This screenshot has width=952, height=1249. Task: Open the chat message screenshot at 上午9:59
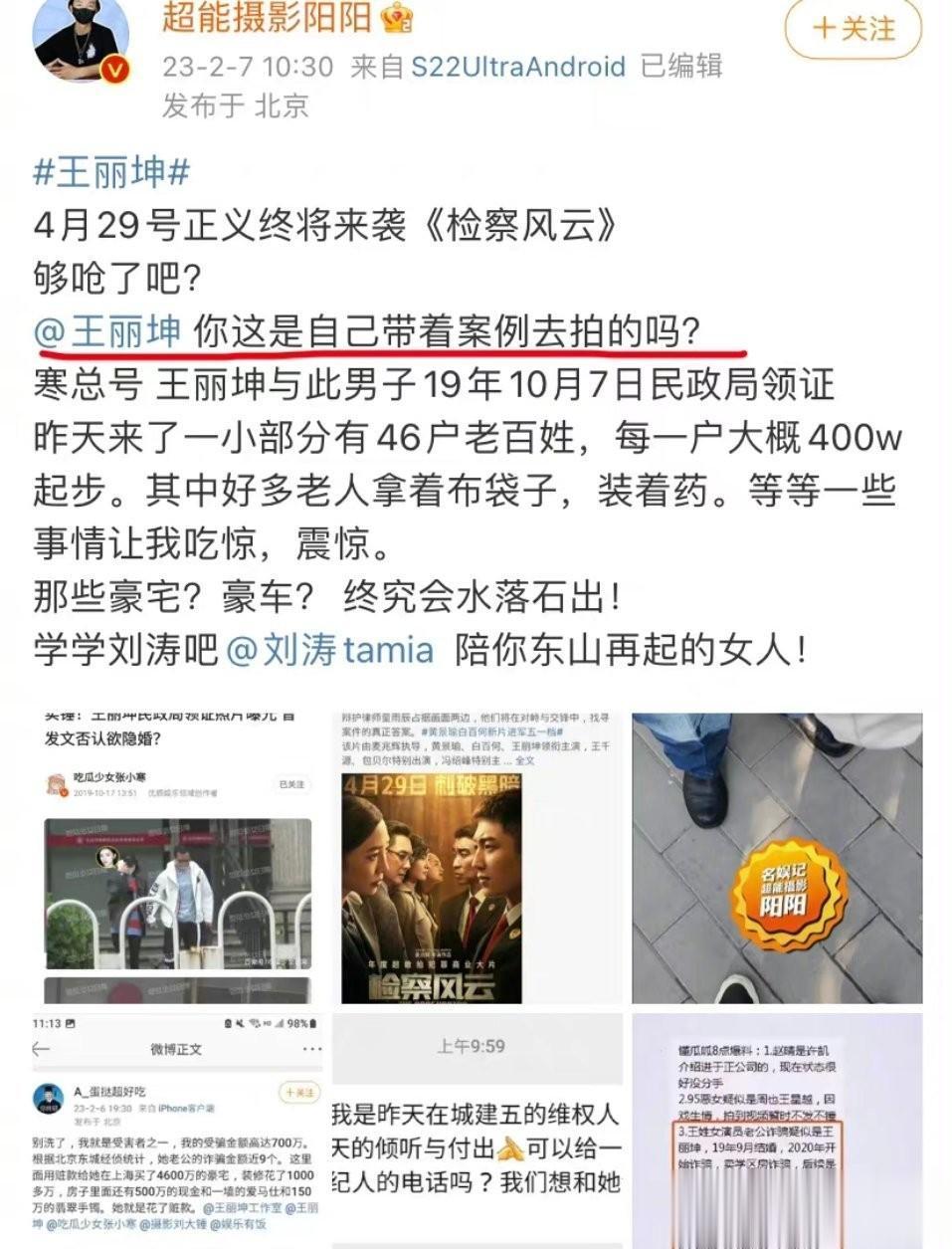tap(477, 1131)
